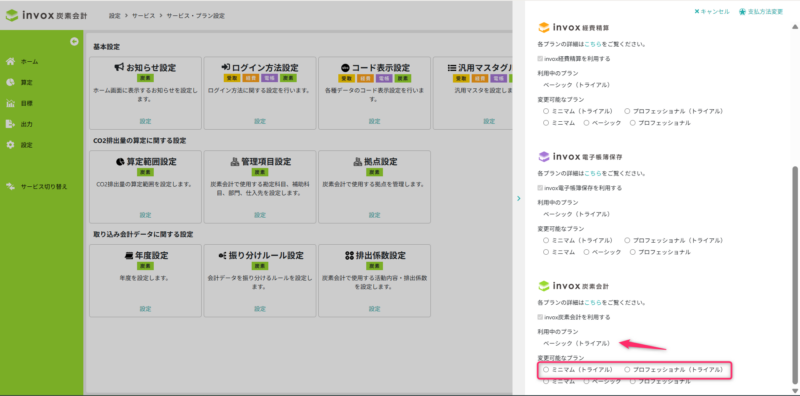Collapse the green sidebar with arrow icon

pyautogui.click(x=74, y=42)
